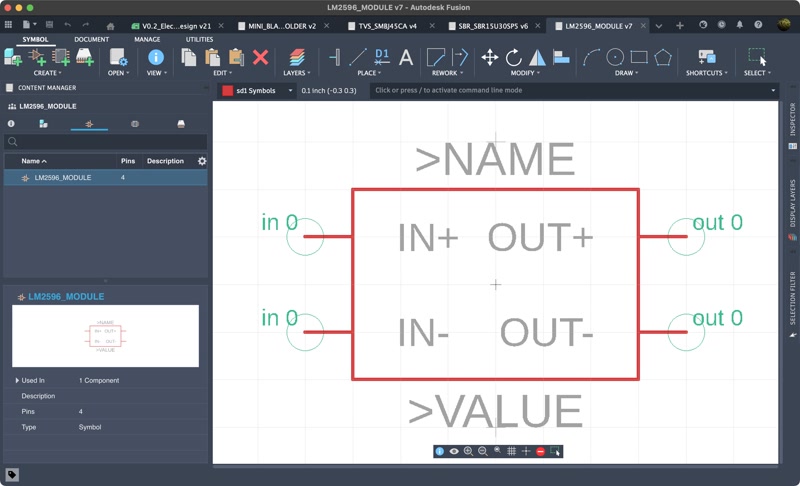Click the job status clock icon

tap(721, 24)
